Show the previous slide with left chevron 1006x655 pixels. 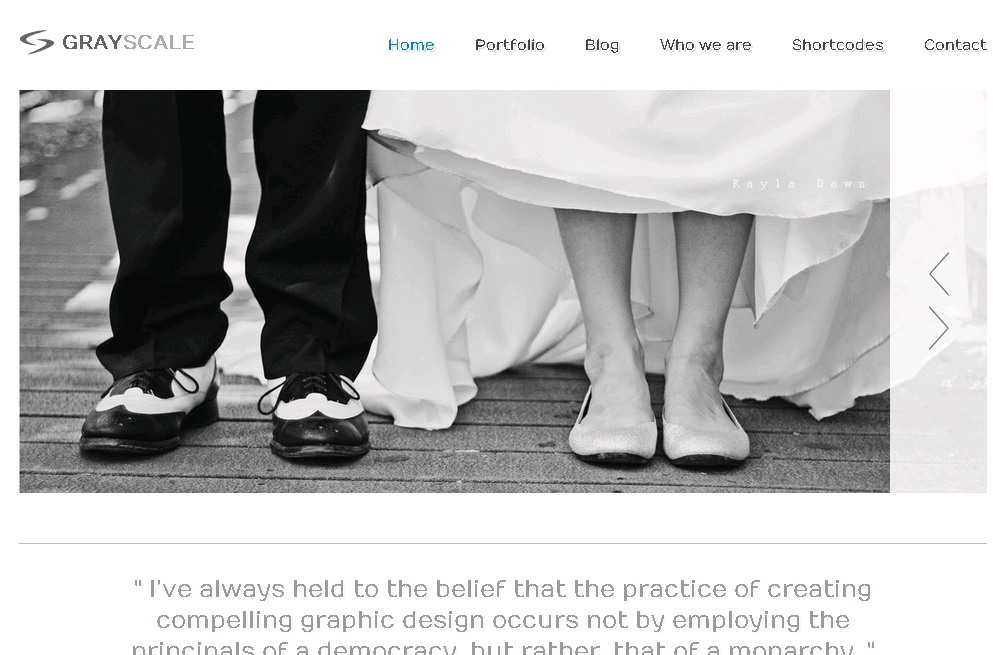[x=939, y=274]
